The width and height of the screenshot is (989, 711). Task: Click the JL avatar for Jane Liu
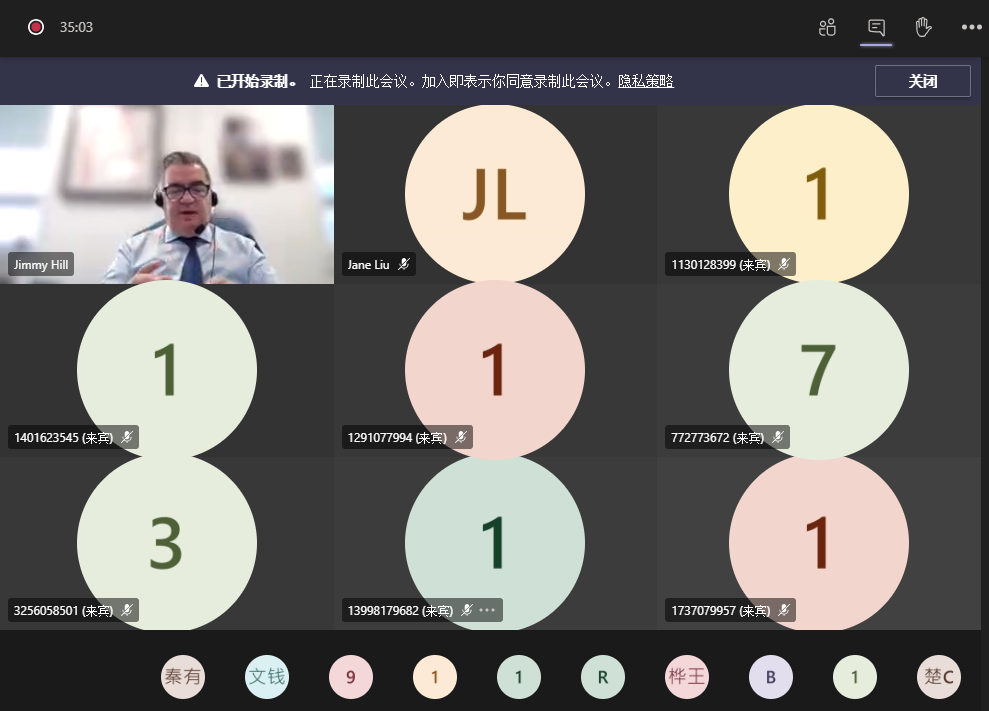[x=494, y=194]
